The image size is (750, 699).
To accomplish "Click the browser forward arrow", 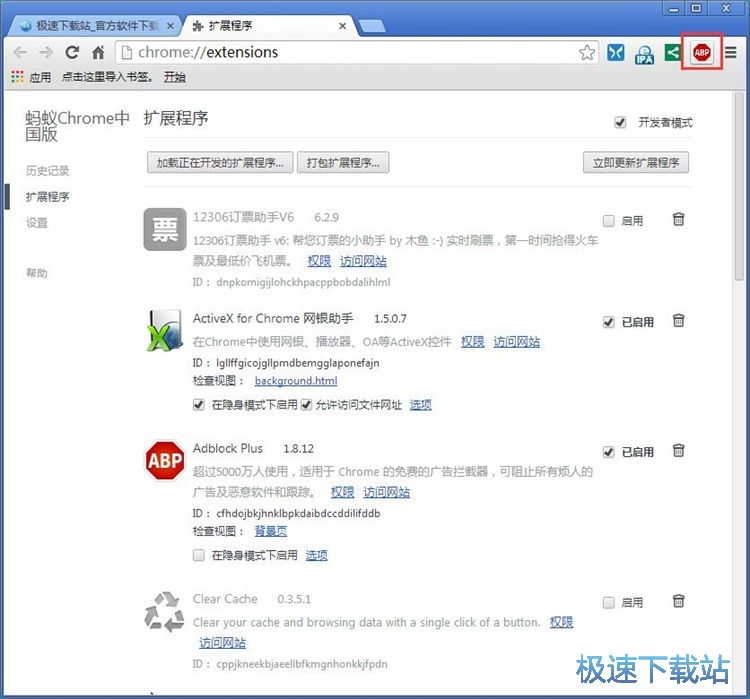I will pos(46,52).
